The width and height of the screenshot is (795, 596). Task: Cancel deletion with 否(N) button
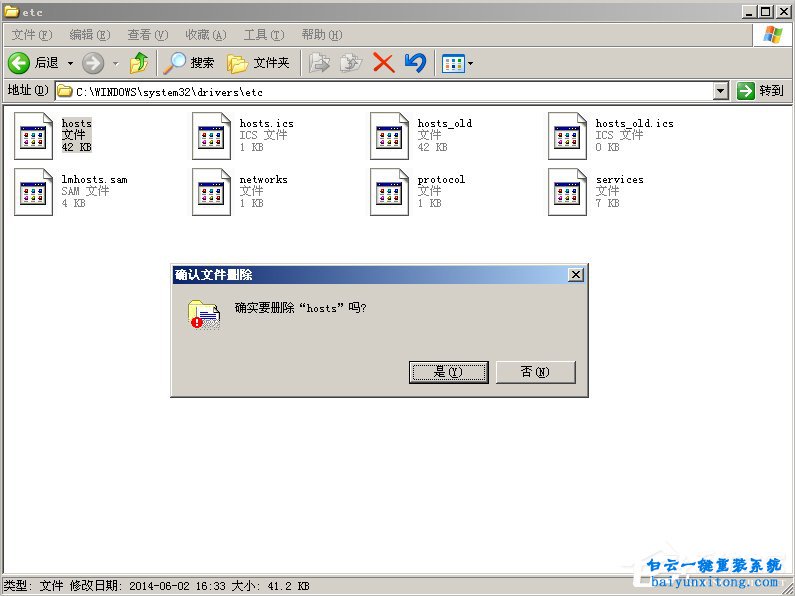click(535, 372)
